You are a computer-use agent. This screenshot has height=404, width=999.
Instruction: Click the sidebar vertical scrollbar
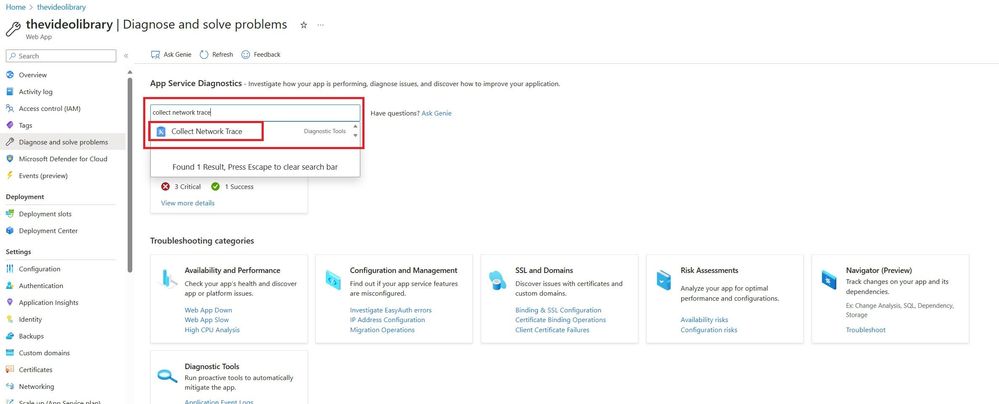(130, 175)
